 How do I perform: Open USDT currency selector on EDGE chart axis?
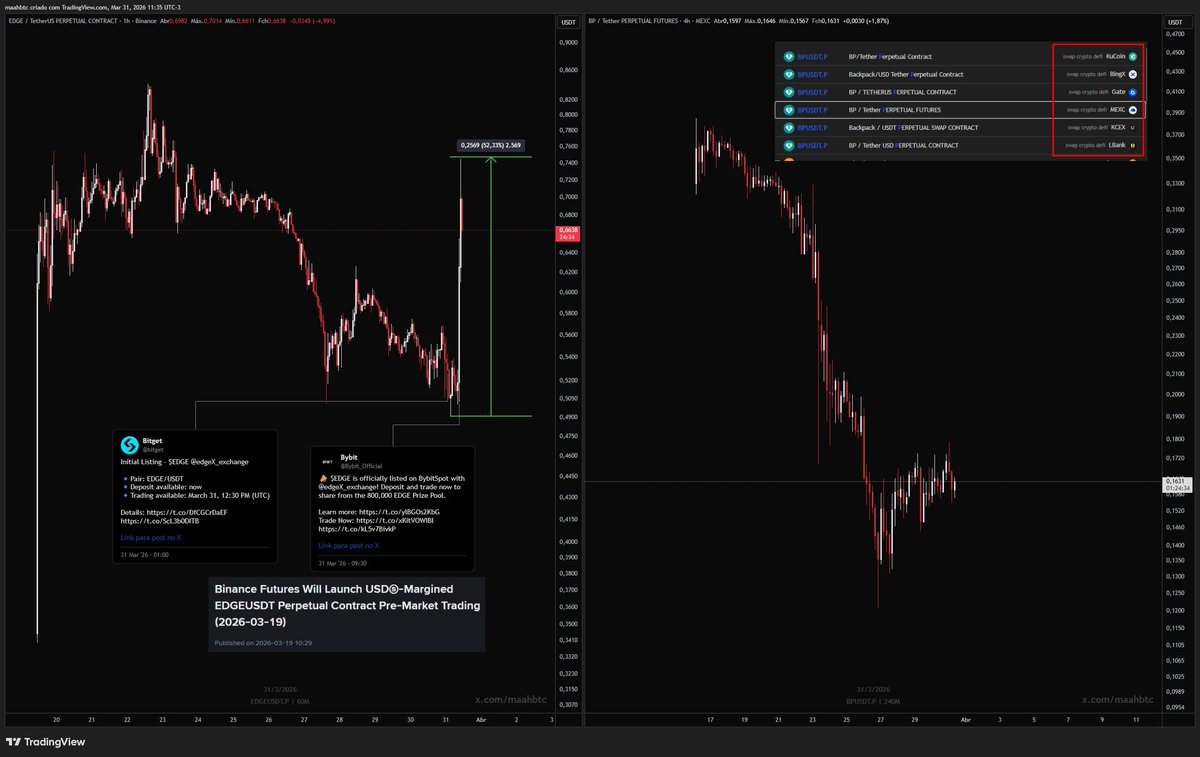click(569, 21)
